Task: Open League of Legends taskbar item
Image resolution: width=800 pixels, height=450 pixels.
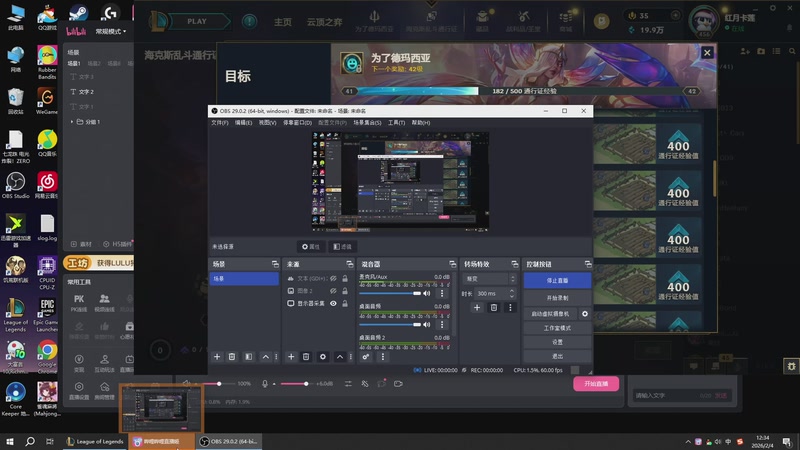Action: coord(95,441)
